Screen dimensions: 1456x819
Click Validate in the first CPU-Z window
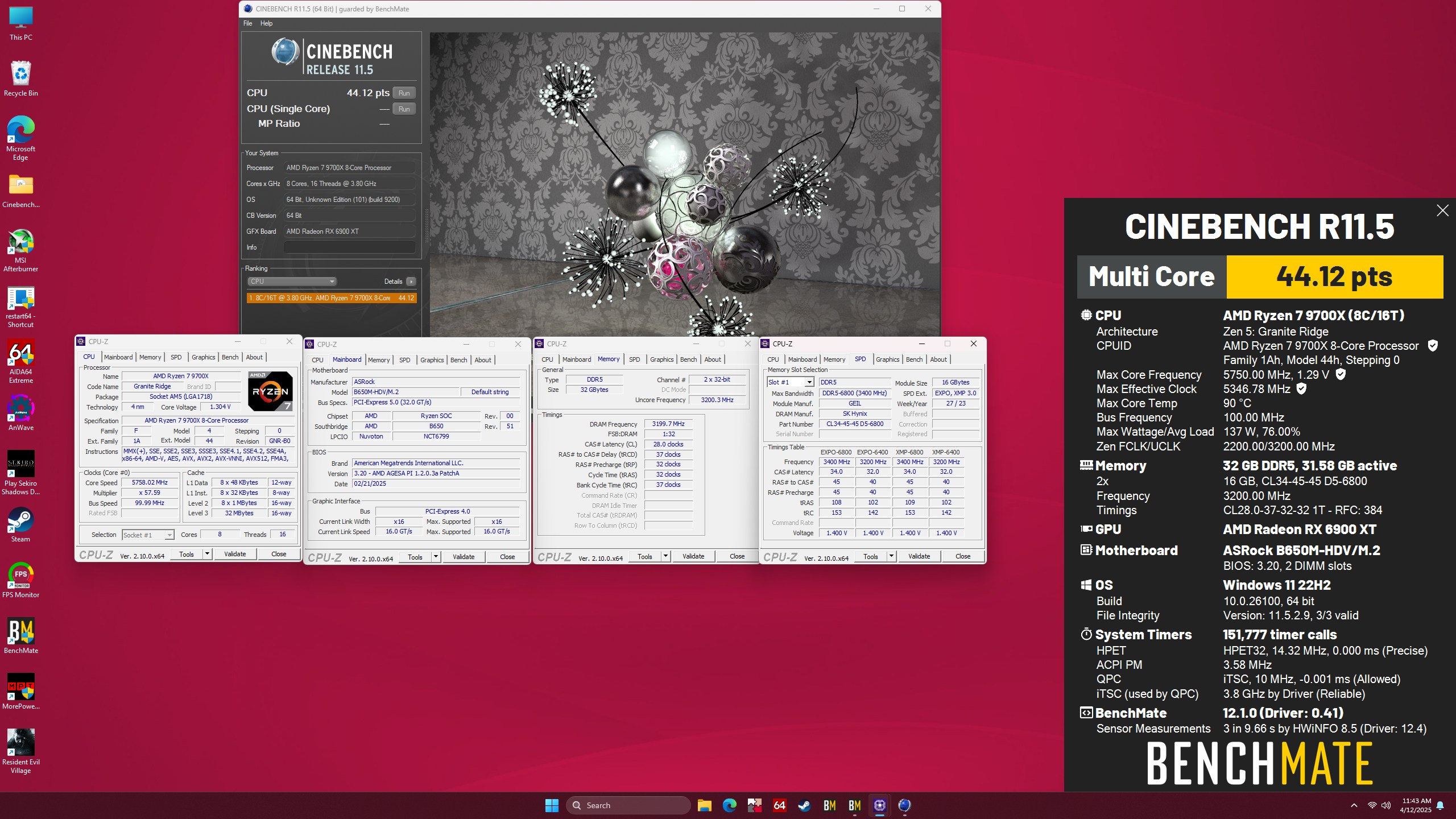(235, 554)
